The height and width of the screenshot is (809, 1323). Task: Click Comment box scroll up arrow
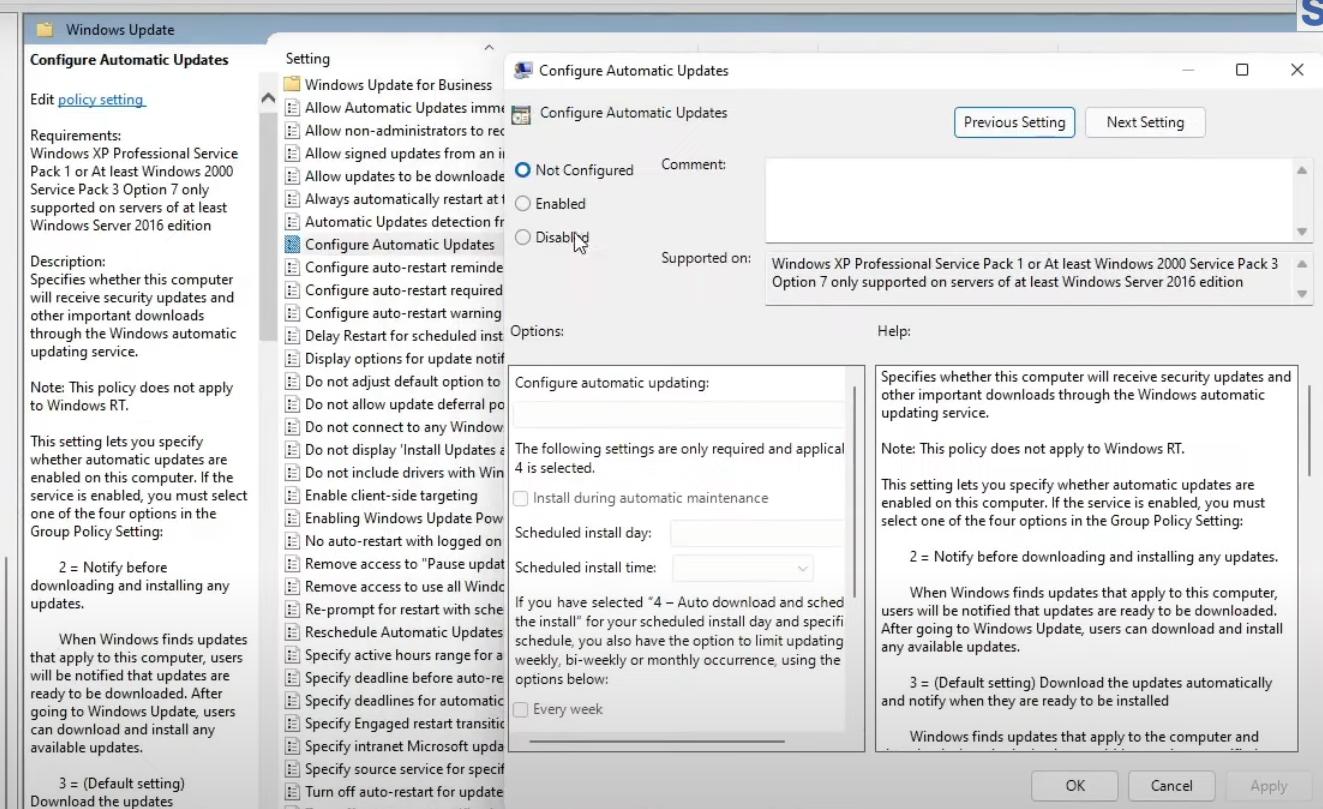pos(1302,170)
